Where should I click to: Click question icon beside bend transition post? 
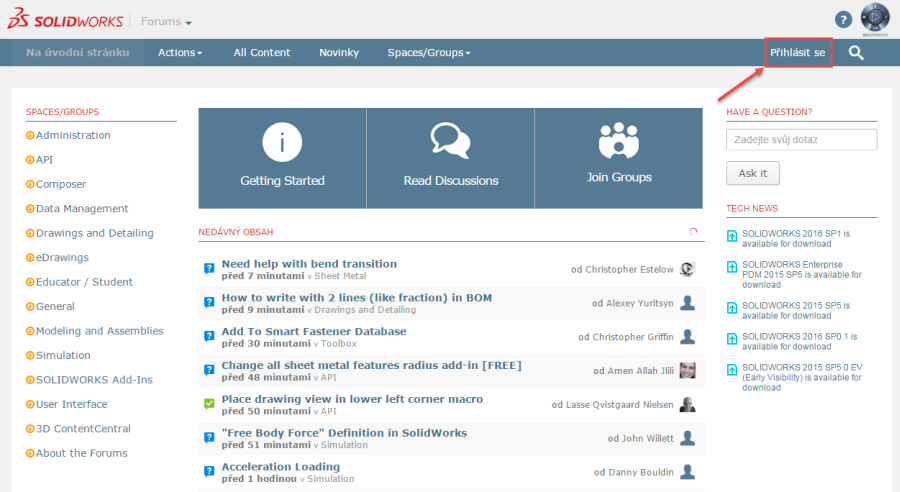click(x=209, y=269)
